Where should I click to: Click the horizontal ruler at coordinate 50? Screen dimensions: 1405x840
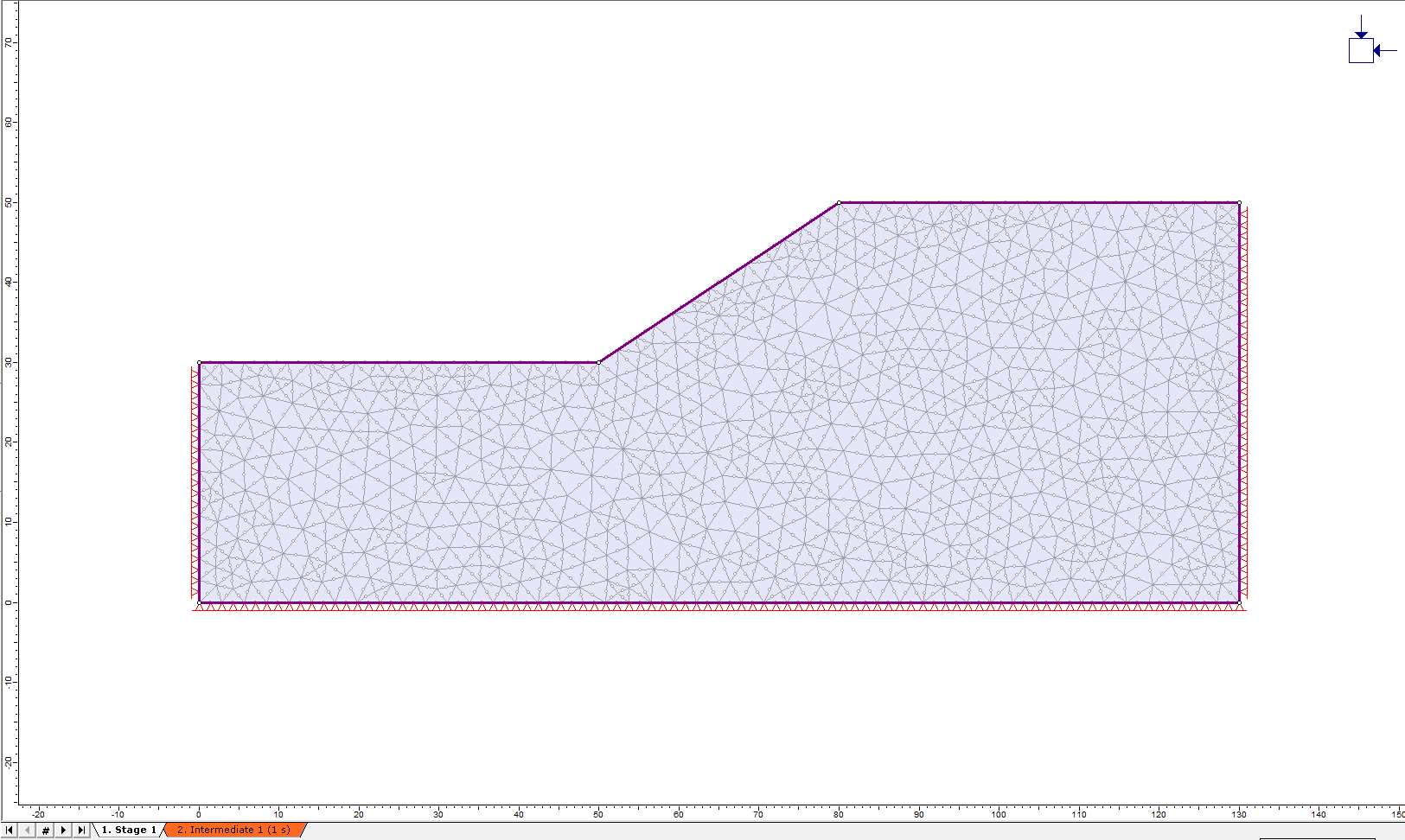(600, 814)
